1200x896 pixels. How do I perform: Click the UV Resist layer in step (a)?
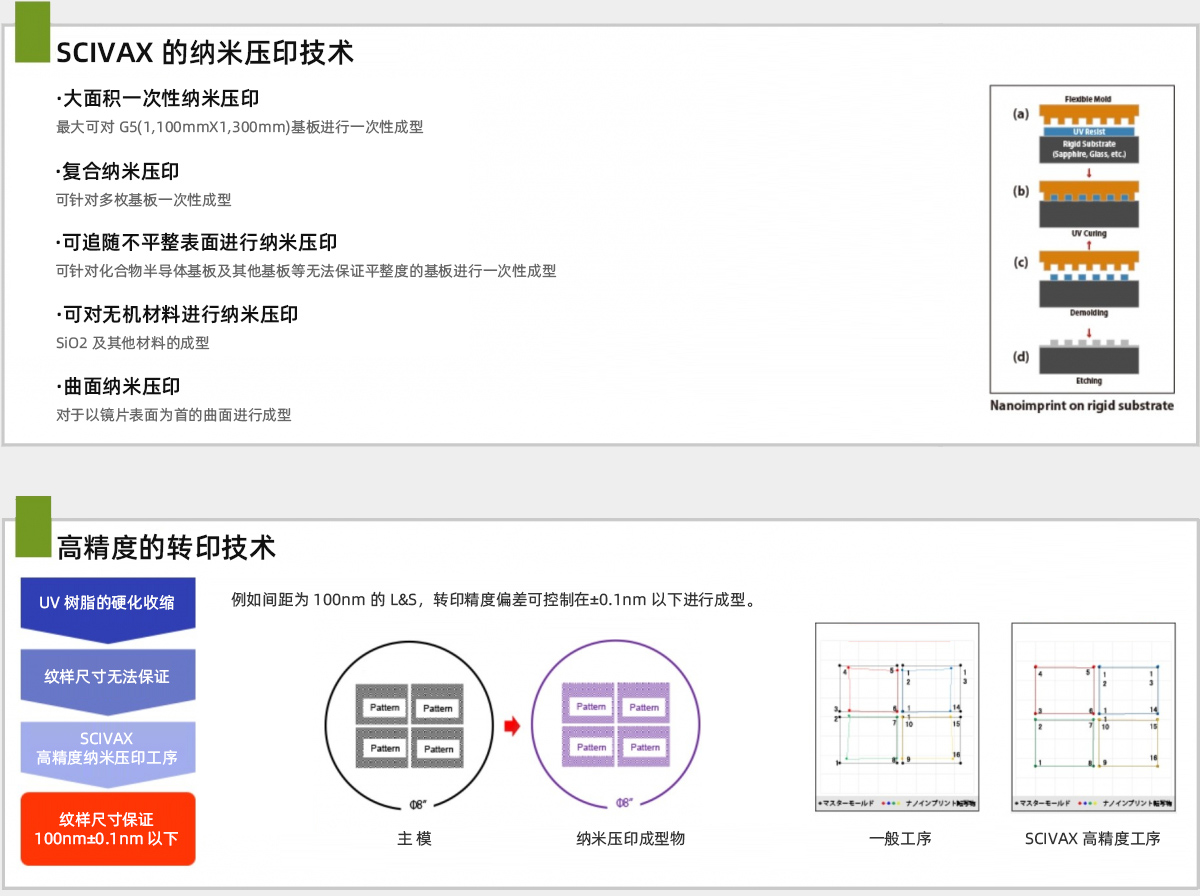1088,132
